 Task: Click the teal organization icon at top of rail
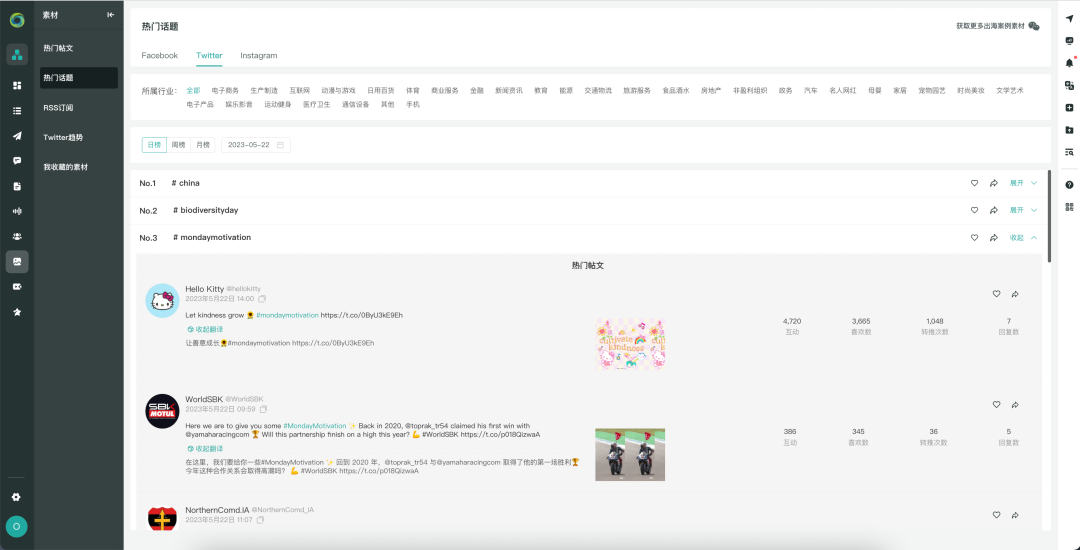tap(17, 54)
